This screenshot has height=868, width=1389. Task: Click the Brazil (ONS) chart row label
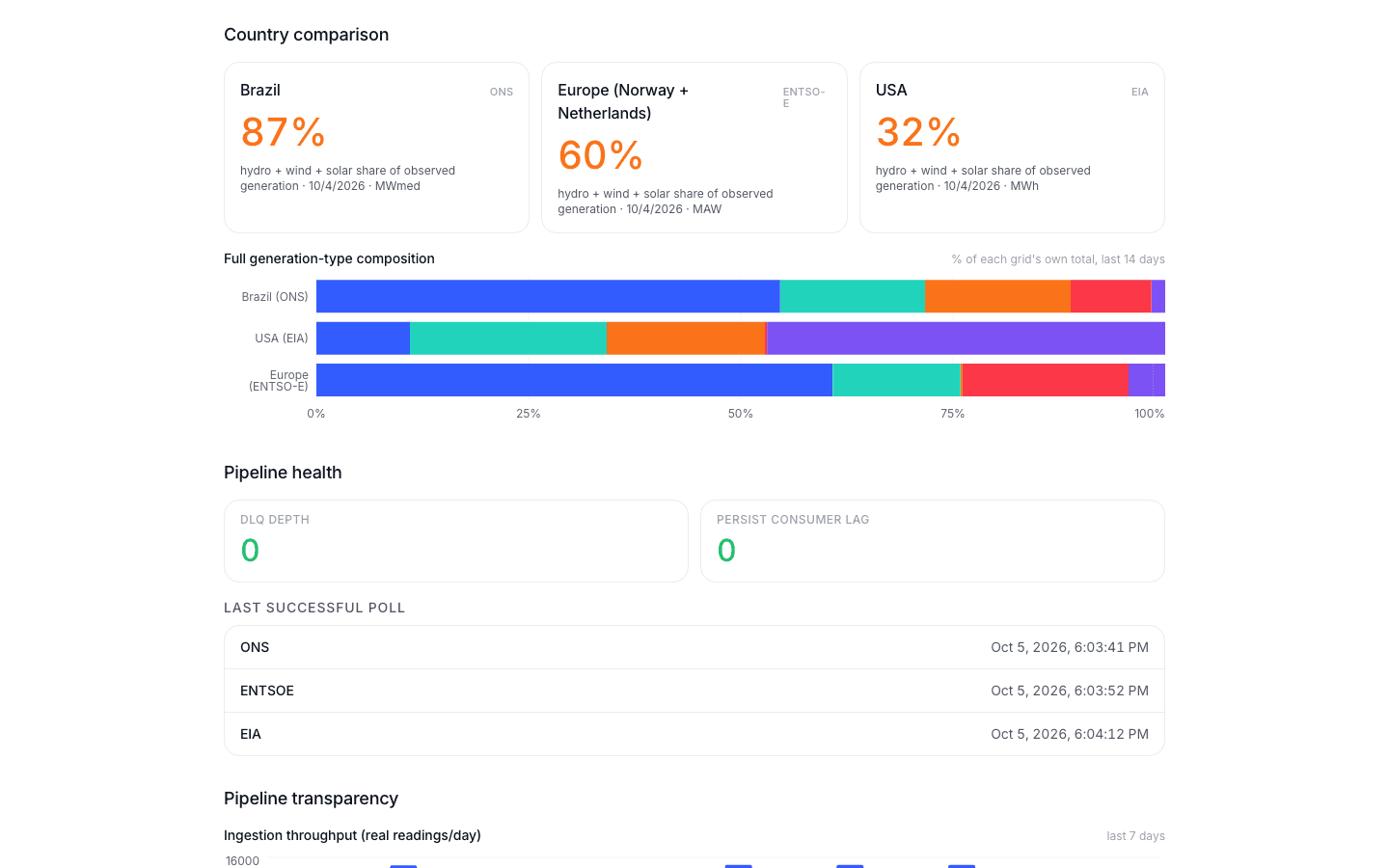click(x=275, y=297)
